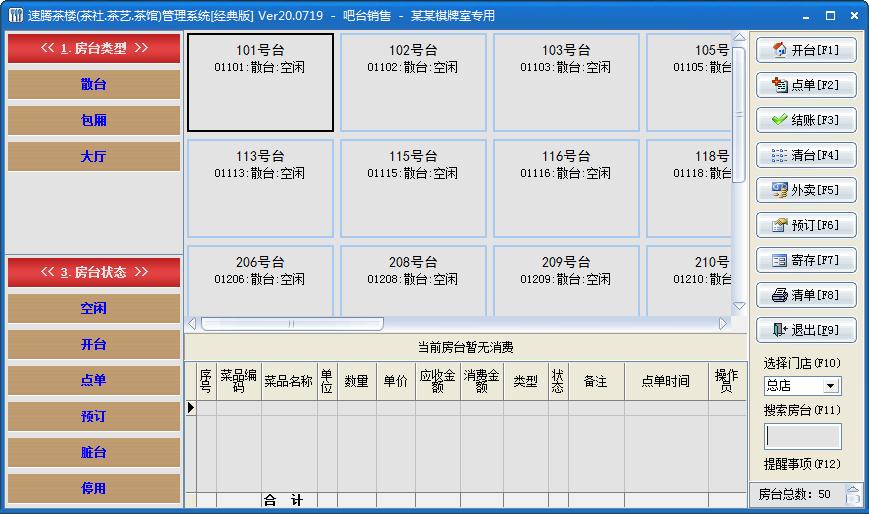869x514 pixels.
Task: Select table 102号台
Action: click(x=413, y=82)
